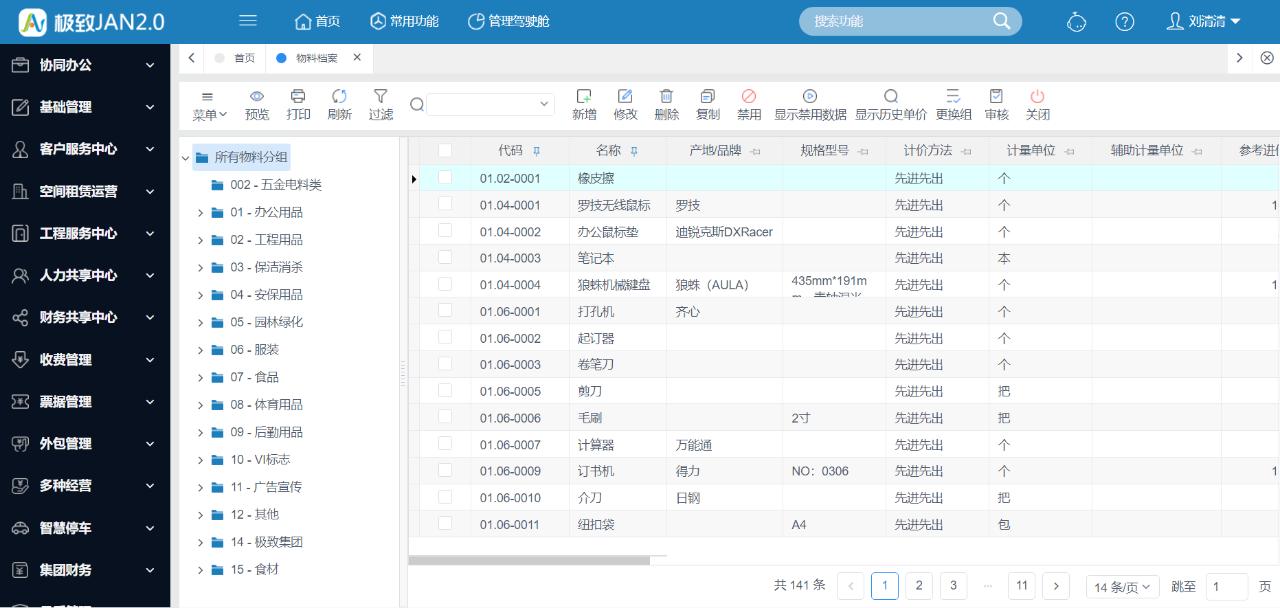Select the checkbox for 罗技无线鼠标 row
This screenshot has width=1280, height=608.
coord(445,205)
